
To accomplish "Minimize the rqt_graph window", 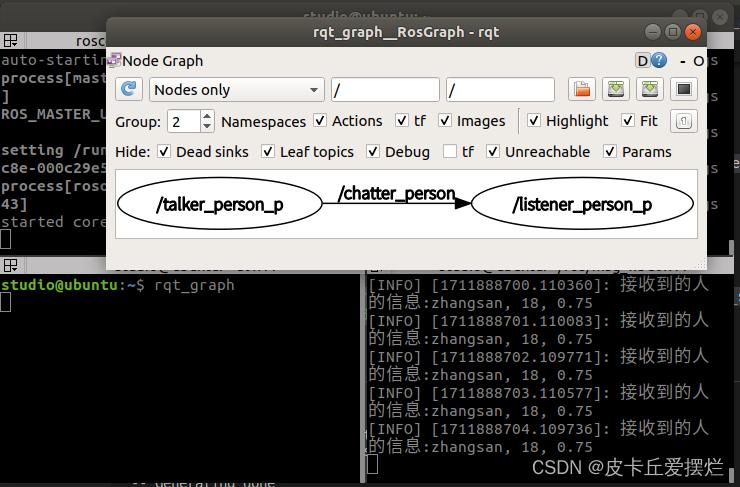I will tap(653, 32).
